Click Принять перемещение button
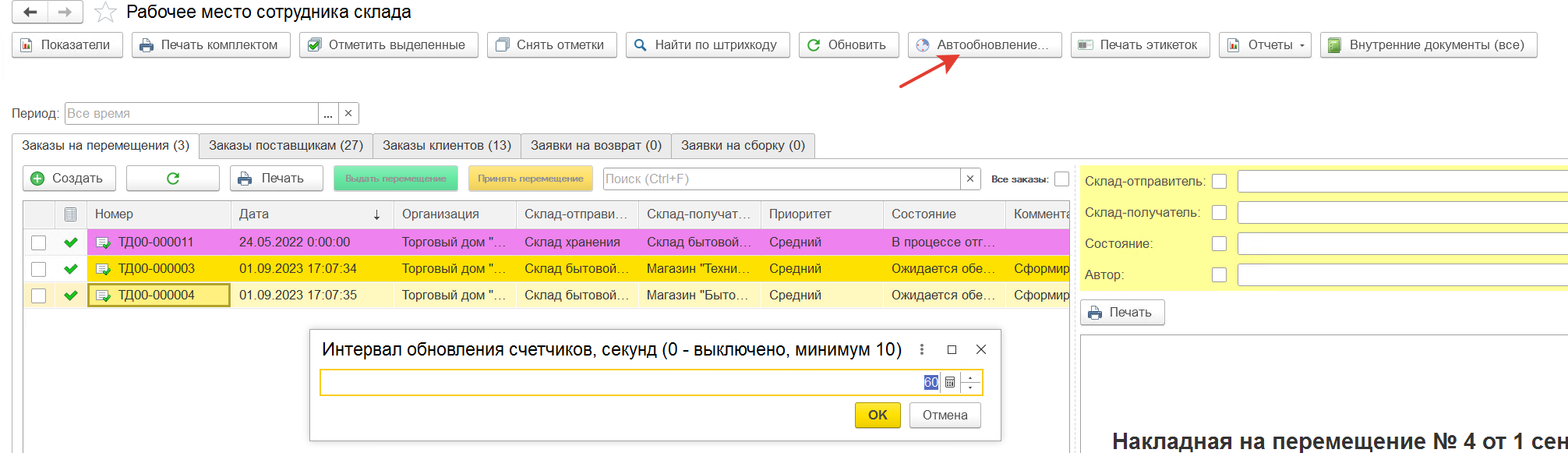 [531, 179]
